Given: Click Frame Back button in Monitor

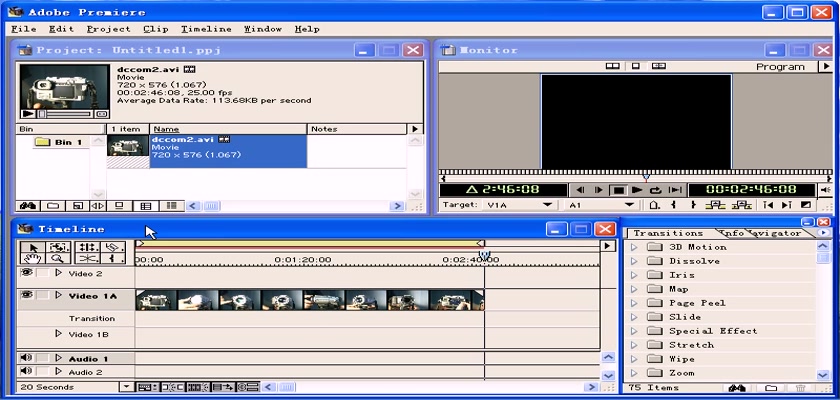Looking at the screenshot, I should coord(581,190).
